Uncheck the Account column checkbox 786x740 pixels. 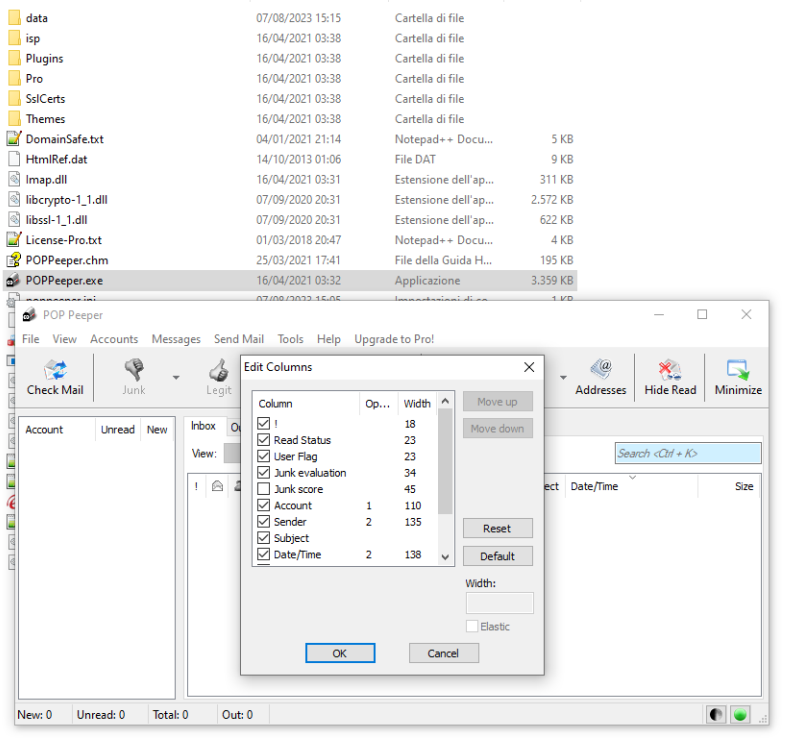[x=264, y=505]
